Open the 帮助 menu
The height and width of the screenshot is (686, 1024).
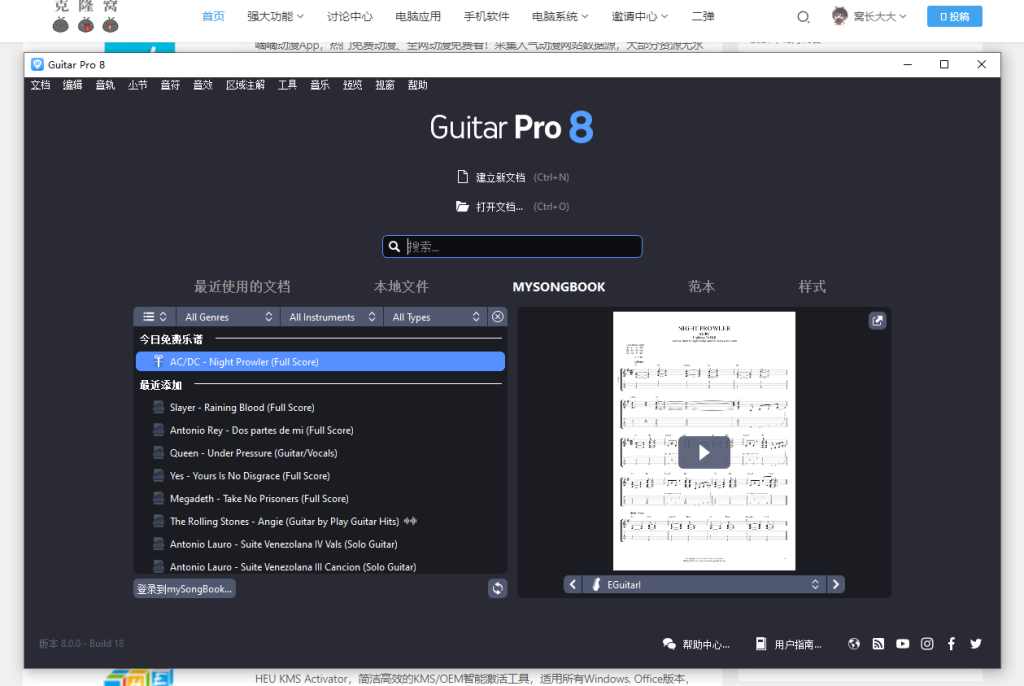click(418, 85)
